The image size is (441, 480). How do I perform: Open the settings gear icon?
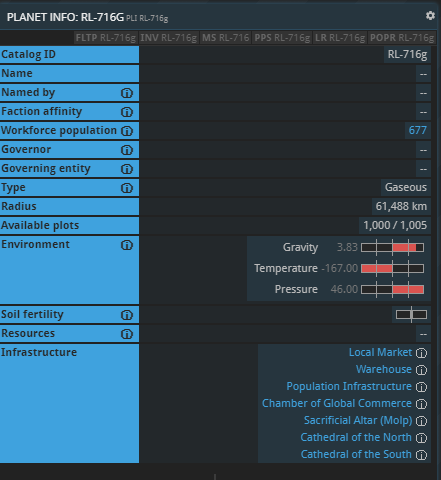[430, 16]
